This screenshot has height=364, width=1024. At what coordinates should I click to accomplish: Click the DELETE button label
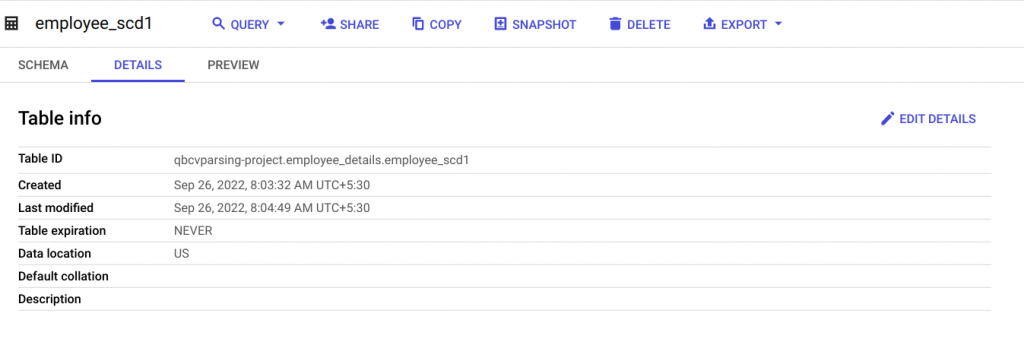[x=648, y=25]
